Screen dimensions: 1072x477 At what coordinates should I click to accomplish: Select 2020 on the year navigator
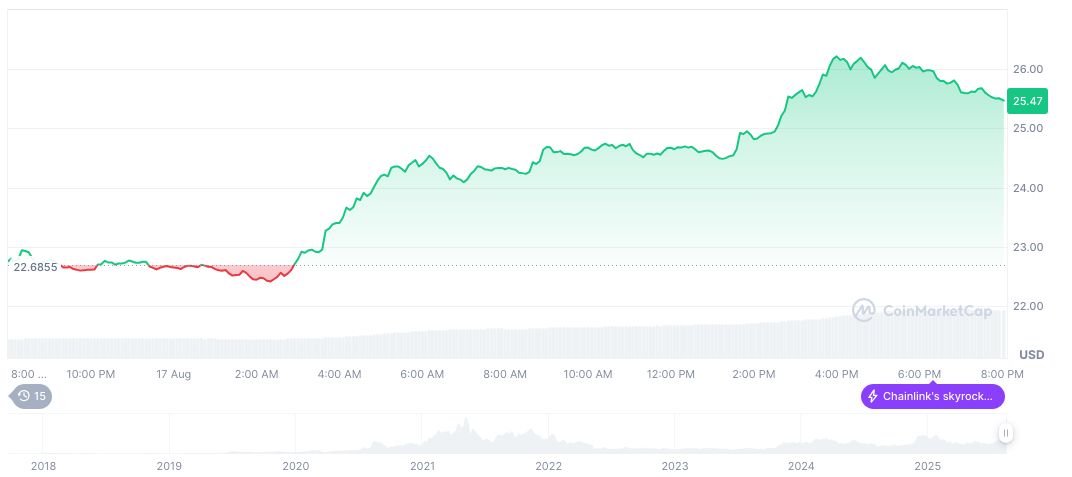(295, 466)
